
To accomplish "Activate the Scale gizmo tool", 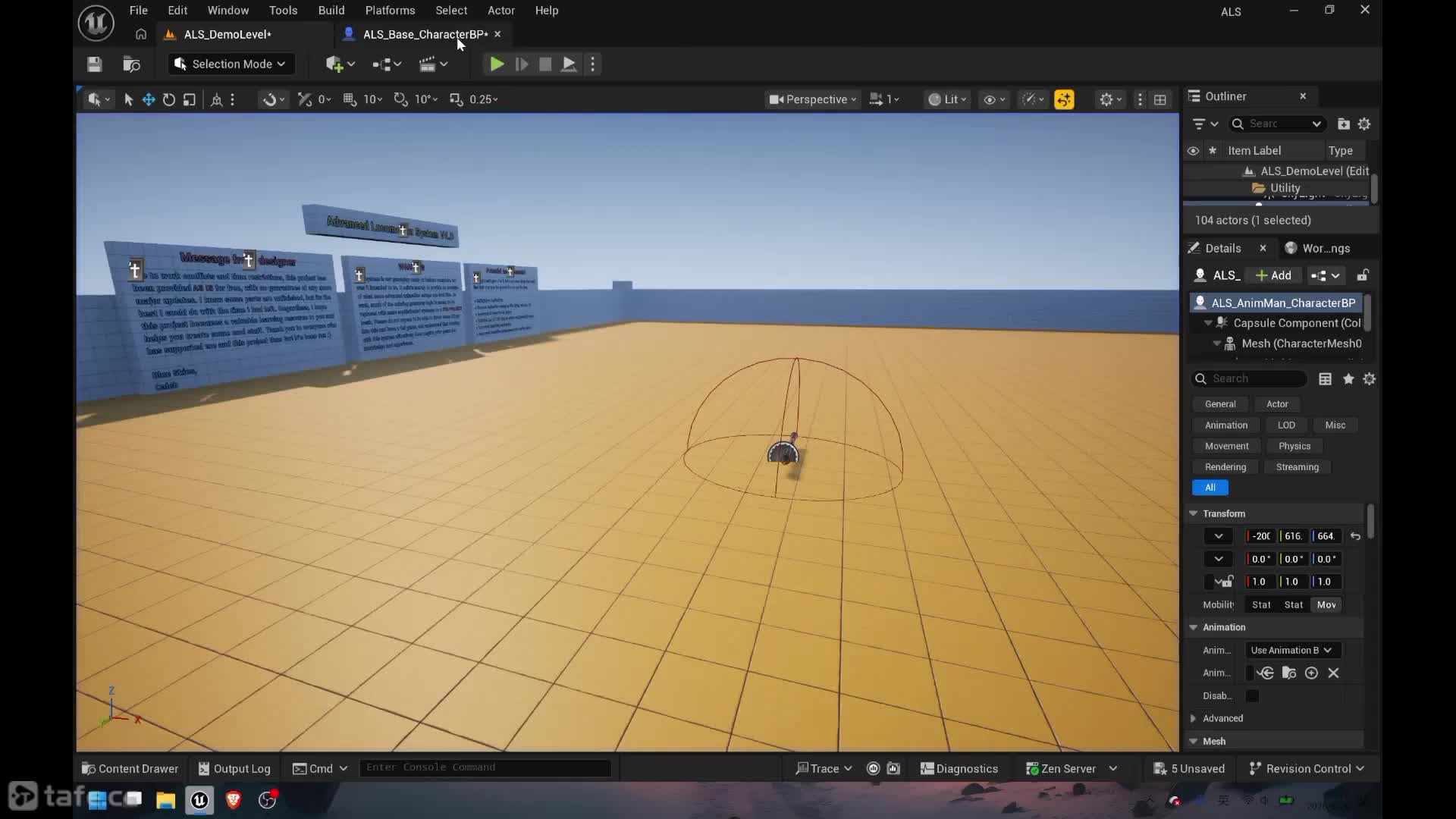I will [190, 99].
